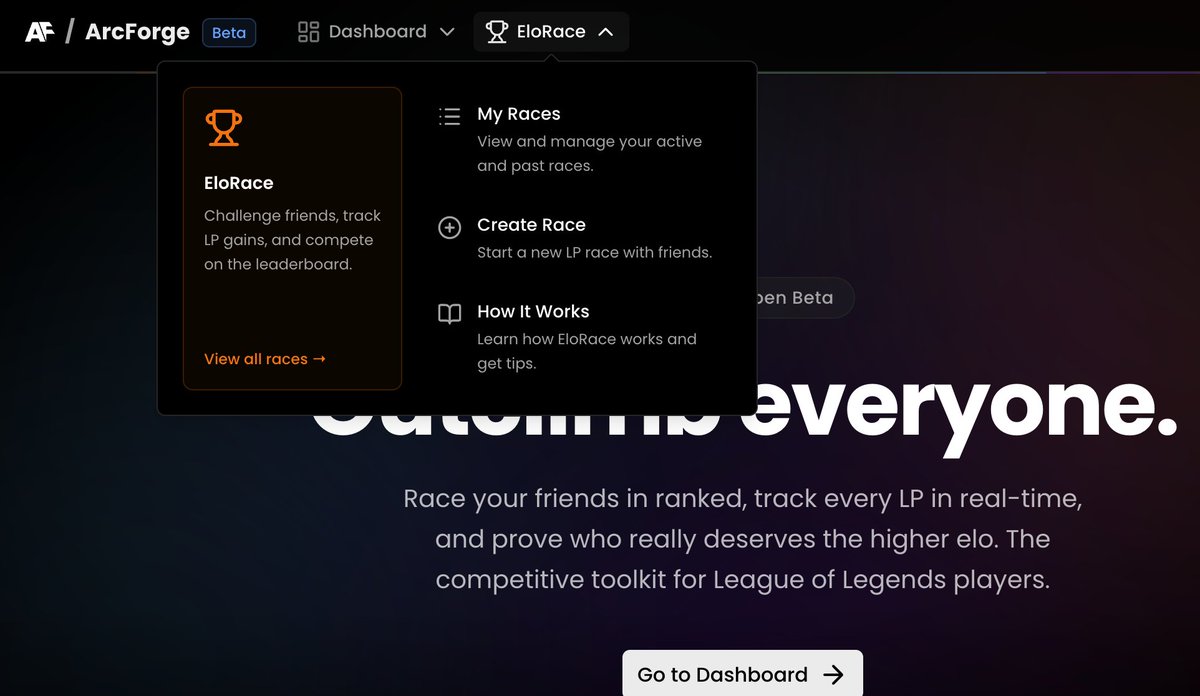The width and height of the screenshot is (1200, 696).
Task: Click the EloRace trophy icon in navbar
Action: click(x=496, y=32)
